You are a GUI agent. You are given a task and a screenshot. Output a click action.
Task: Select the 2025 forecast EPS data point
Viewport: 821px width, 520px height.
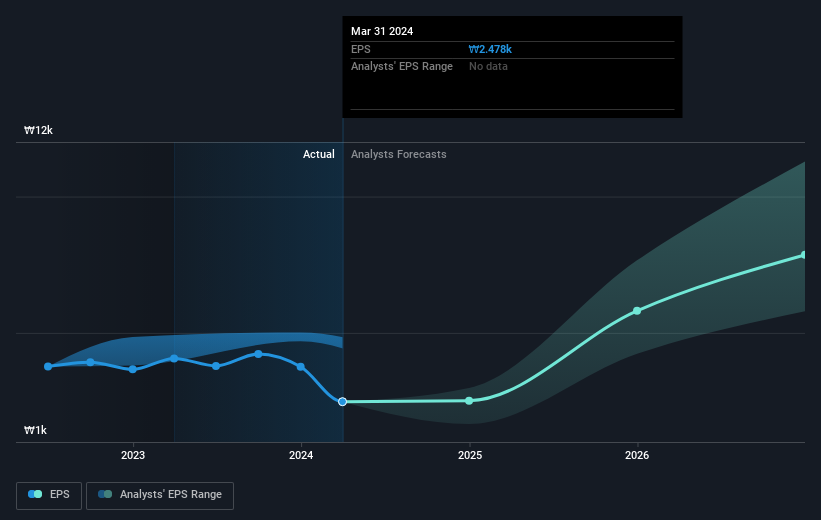[x=469, y=401]
